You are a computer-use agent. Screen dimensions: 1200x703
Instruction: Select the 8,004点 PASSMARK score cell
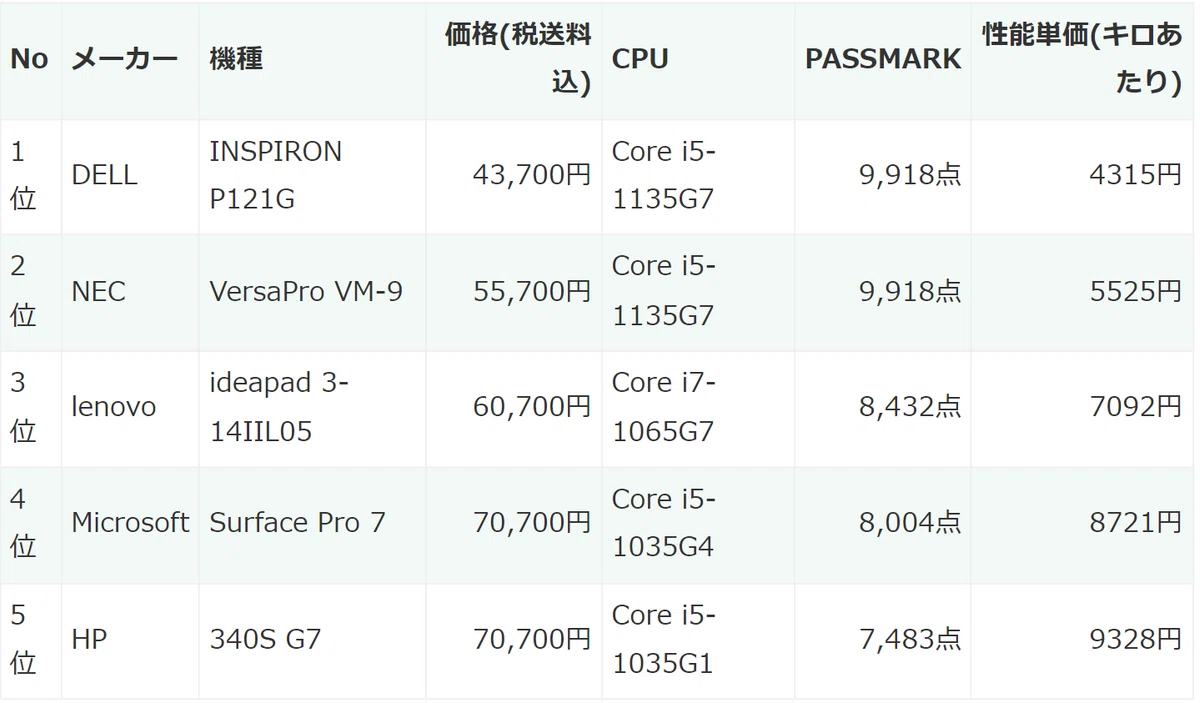pyautogui.click(x=883, y=524)
